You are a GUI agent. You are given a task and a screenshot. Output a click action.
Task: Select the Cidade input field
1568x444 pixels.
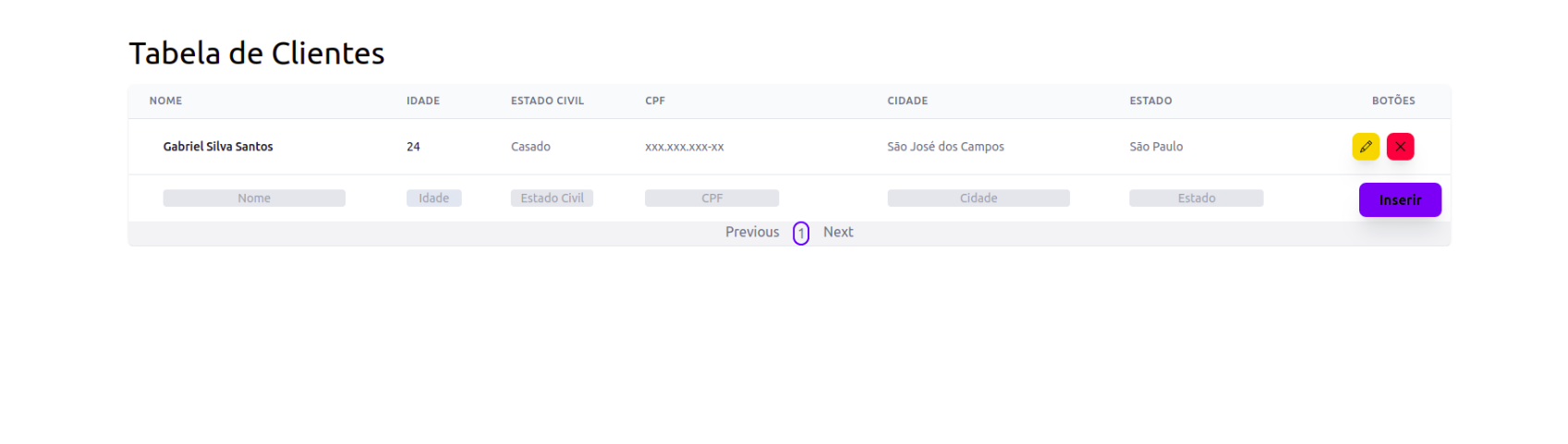point(978,198)
